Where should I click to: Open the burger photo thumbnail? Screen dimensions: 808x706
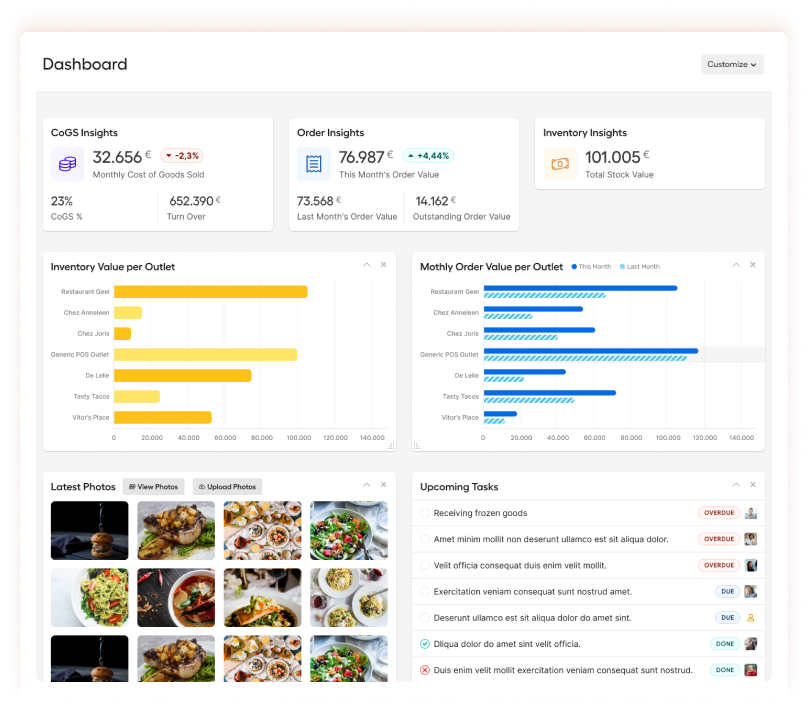click(90, 530)
